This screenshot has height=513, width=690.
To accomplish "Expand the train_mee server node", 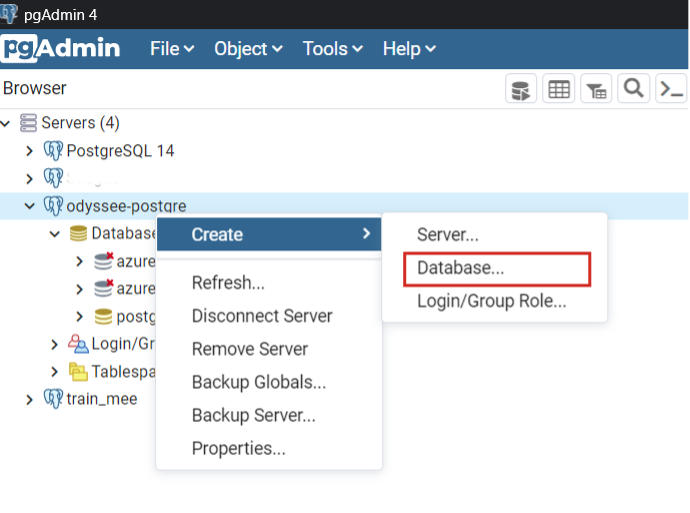I will [29, 399].
